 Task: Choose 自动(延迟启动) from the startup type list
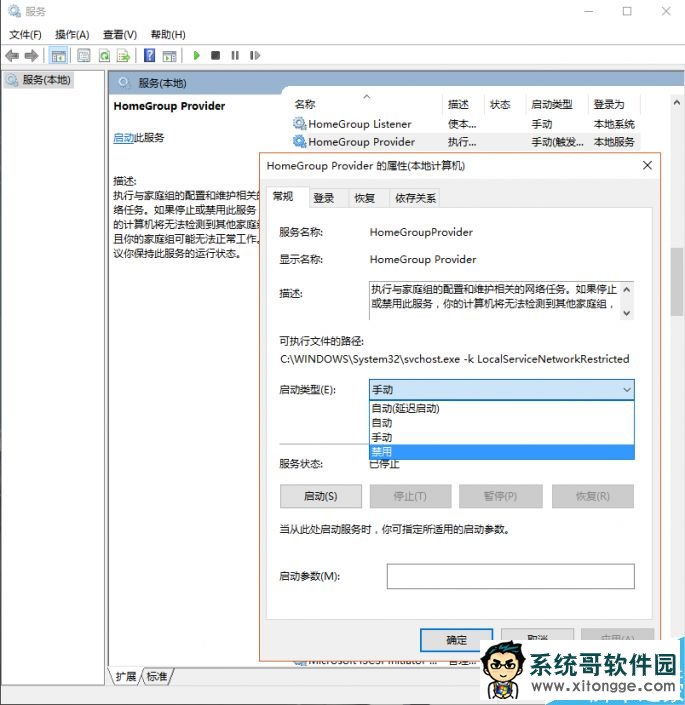click(x=500, y=408)
